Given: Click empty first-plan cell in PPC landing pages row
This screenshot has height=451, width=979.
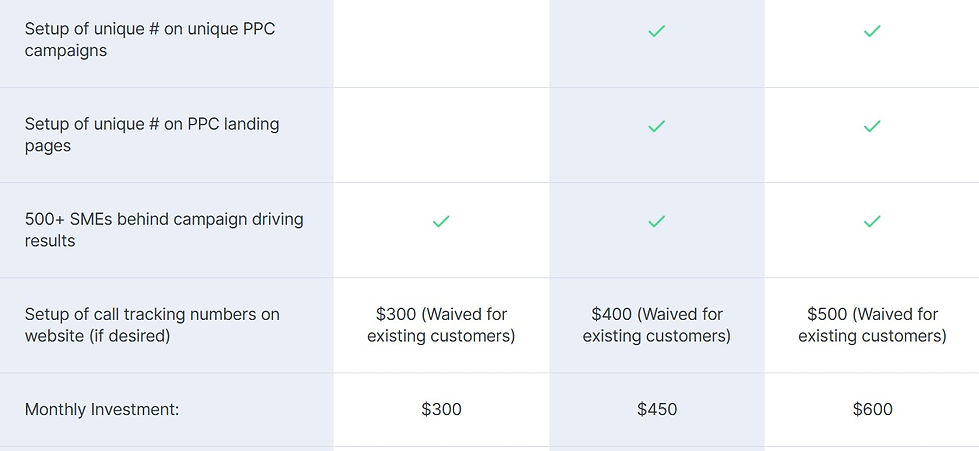Looking at the screenshot, I should point(441,135).
